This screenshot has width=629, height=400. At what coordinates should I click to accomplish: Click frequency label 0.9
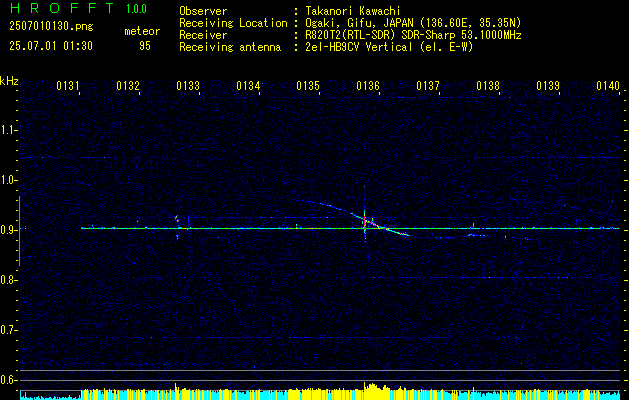(9, 230)
